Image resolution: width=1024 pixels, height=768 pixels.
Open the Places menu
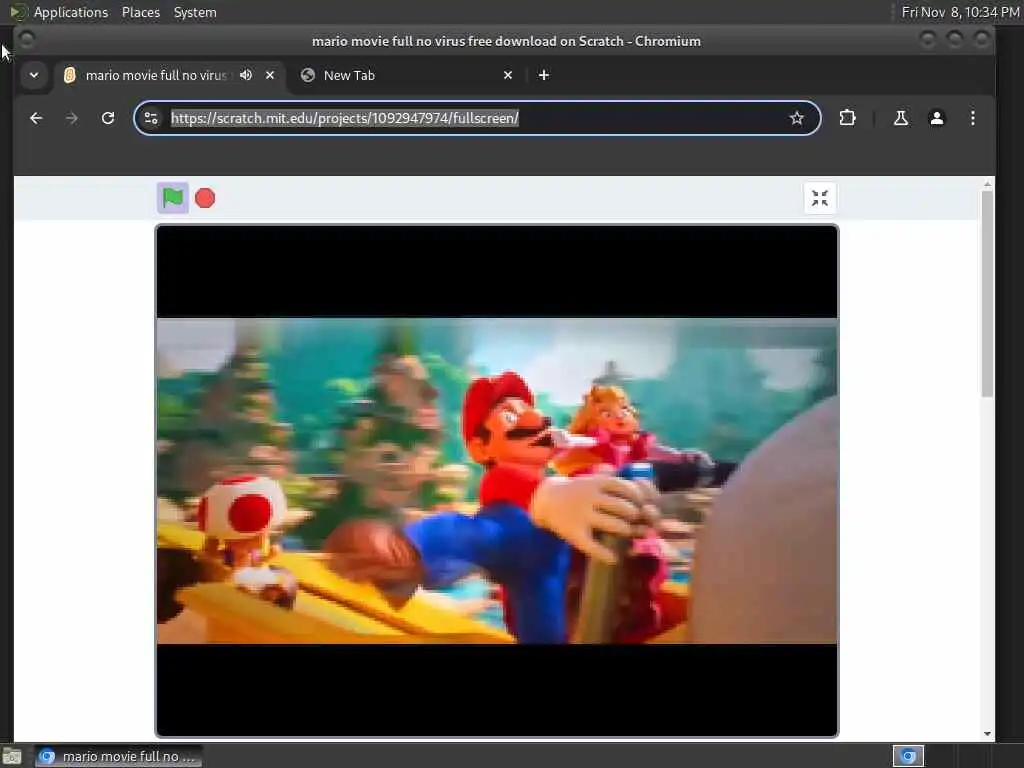tap(140, 12)
